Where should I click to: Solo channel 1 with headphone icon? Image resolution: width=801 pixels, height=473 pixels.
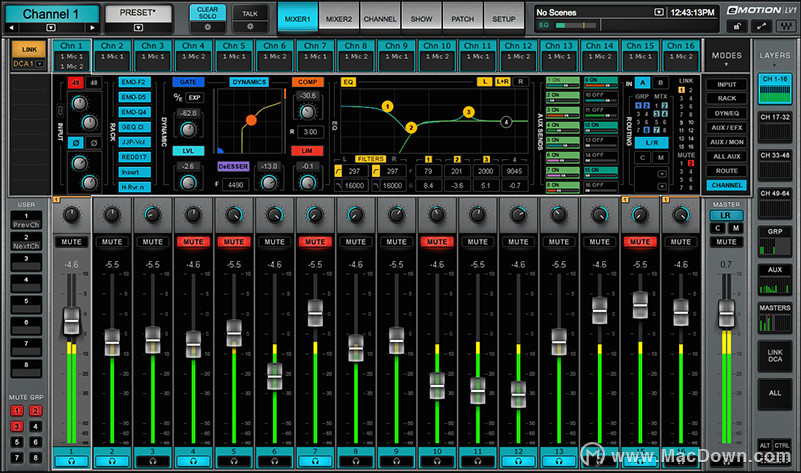(72, 461)
